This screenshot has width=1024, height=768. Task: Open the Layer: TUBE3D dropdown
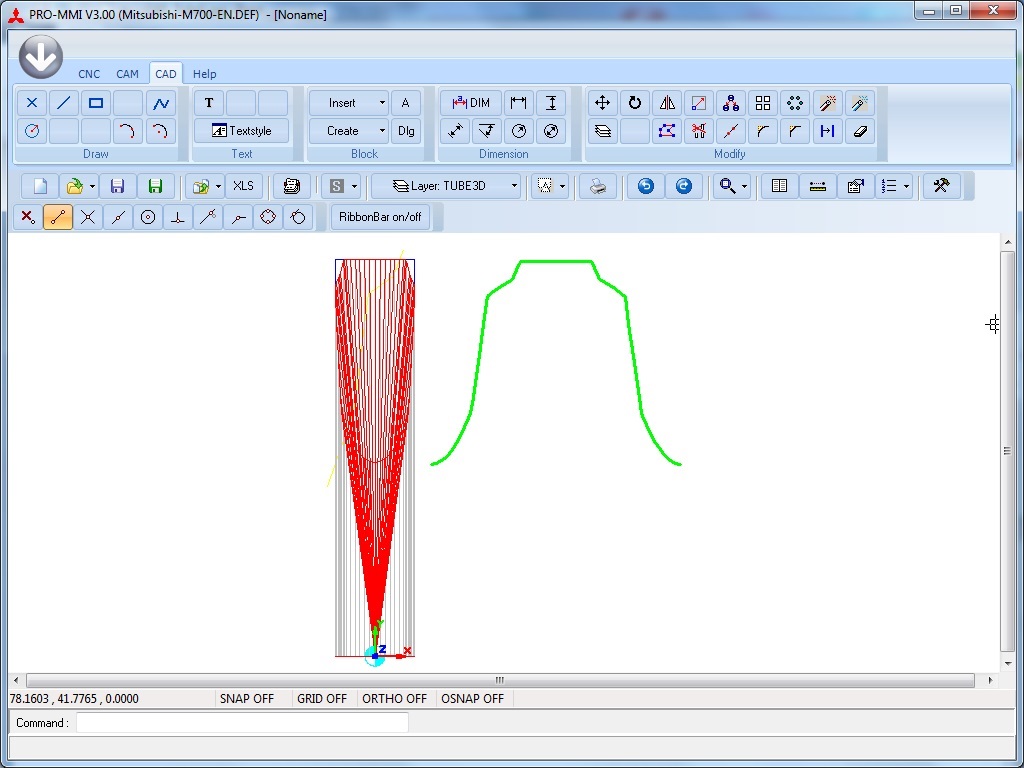click(515, 186)
